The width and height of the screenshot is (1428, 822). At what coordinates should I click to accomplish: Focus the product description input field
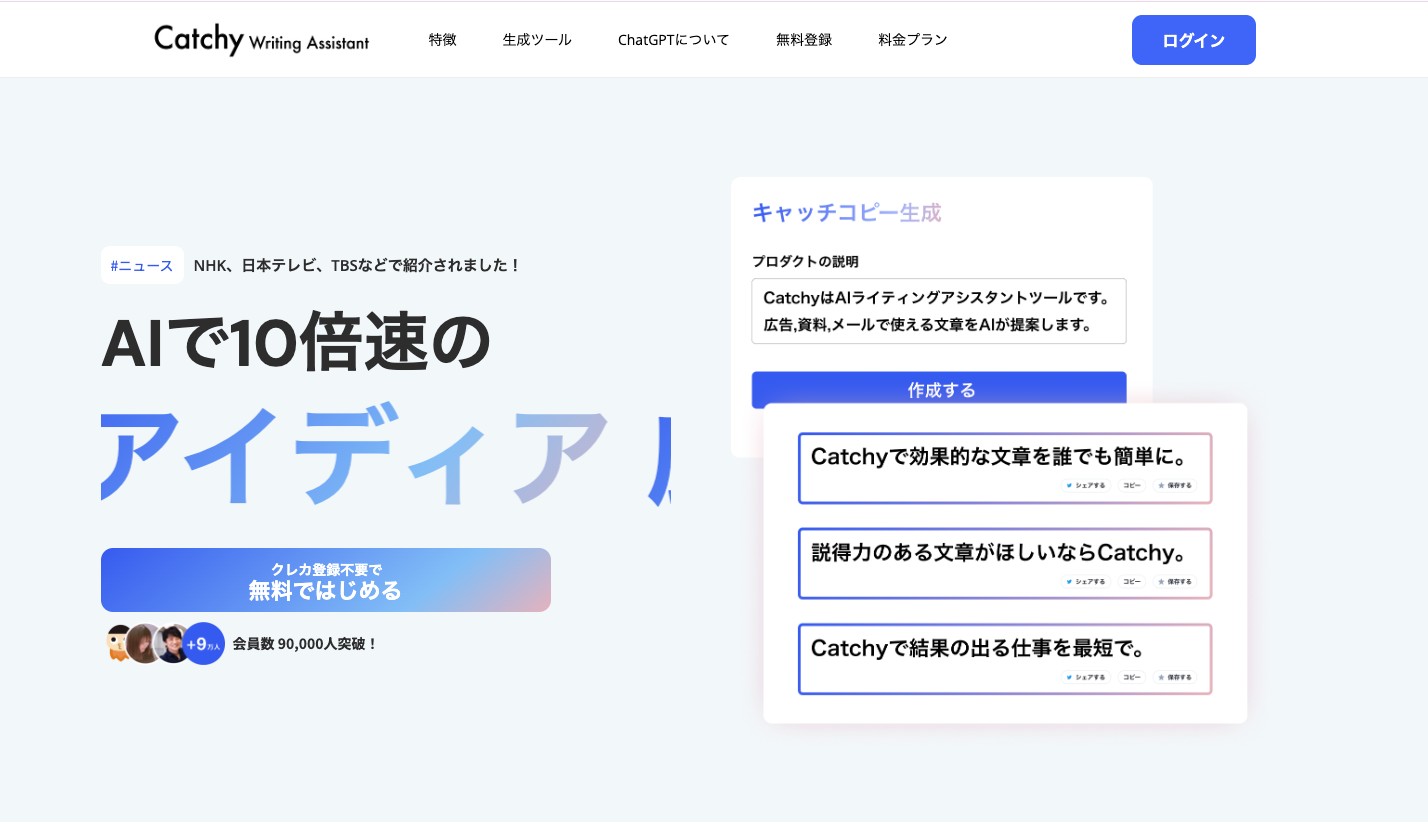(x=939, y=311)
